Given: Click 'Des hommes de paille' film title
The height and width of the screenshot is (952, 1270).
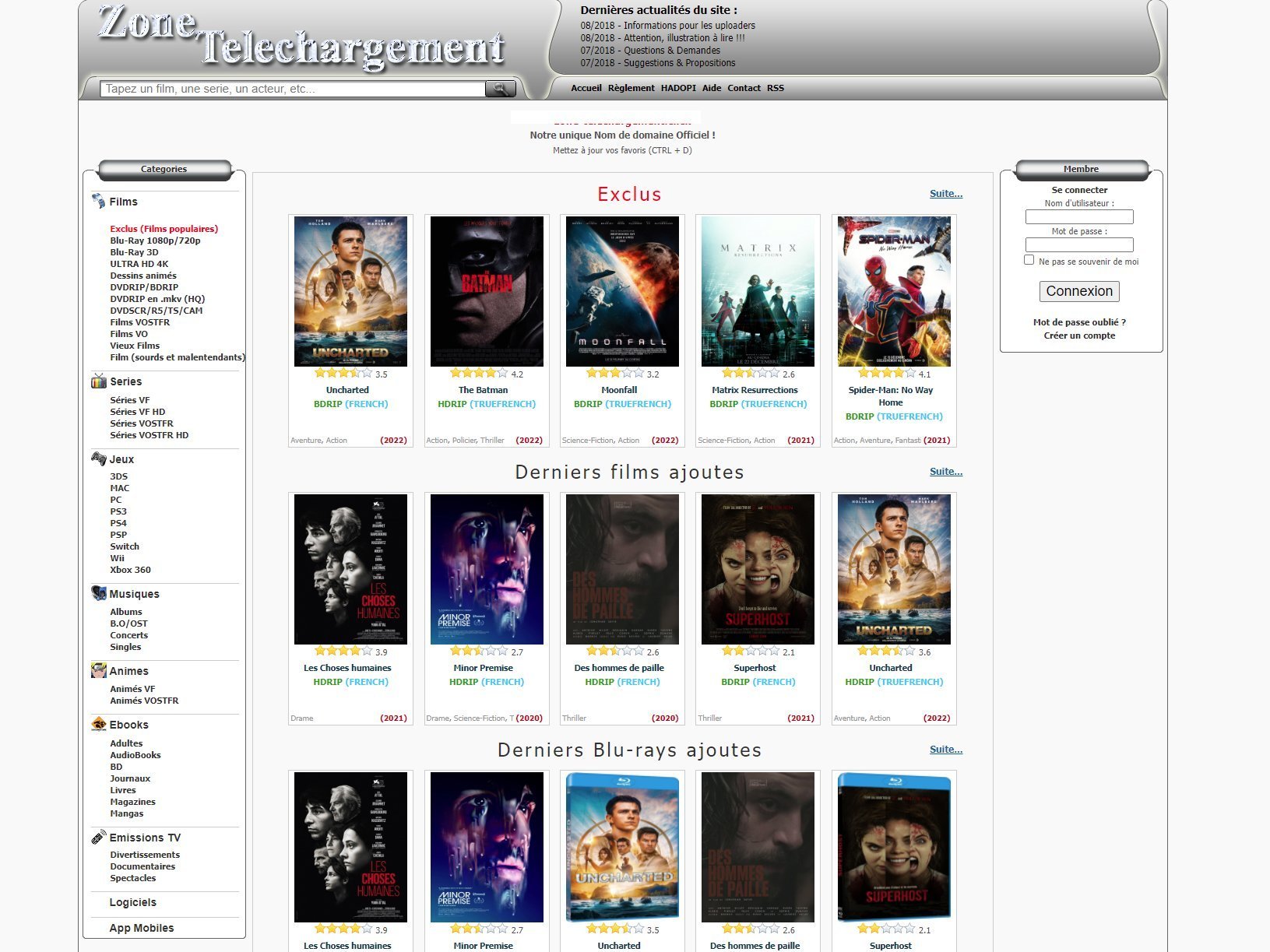Looking at the screenshot, I should 619,668.
